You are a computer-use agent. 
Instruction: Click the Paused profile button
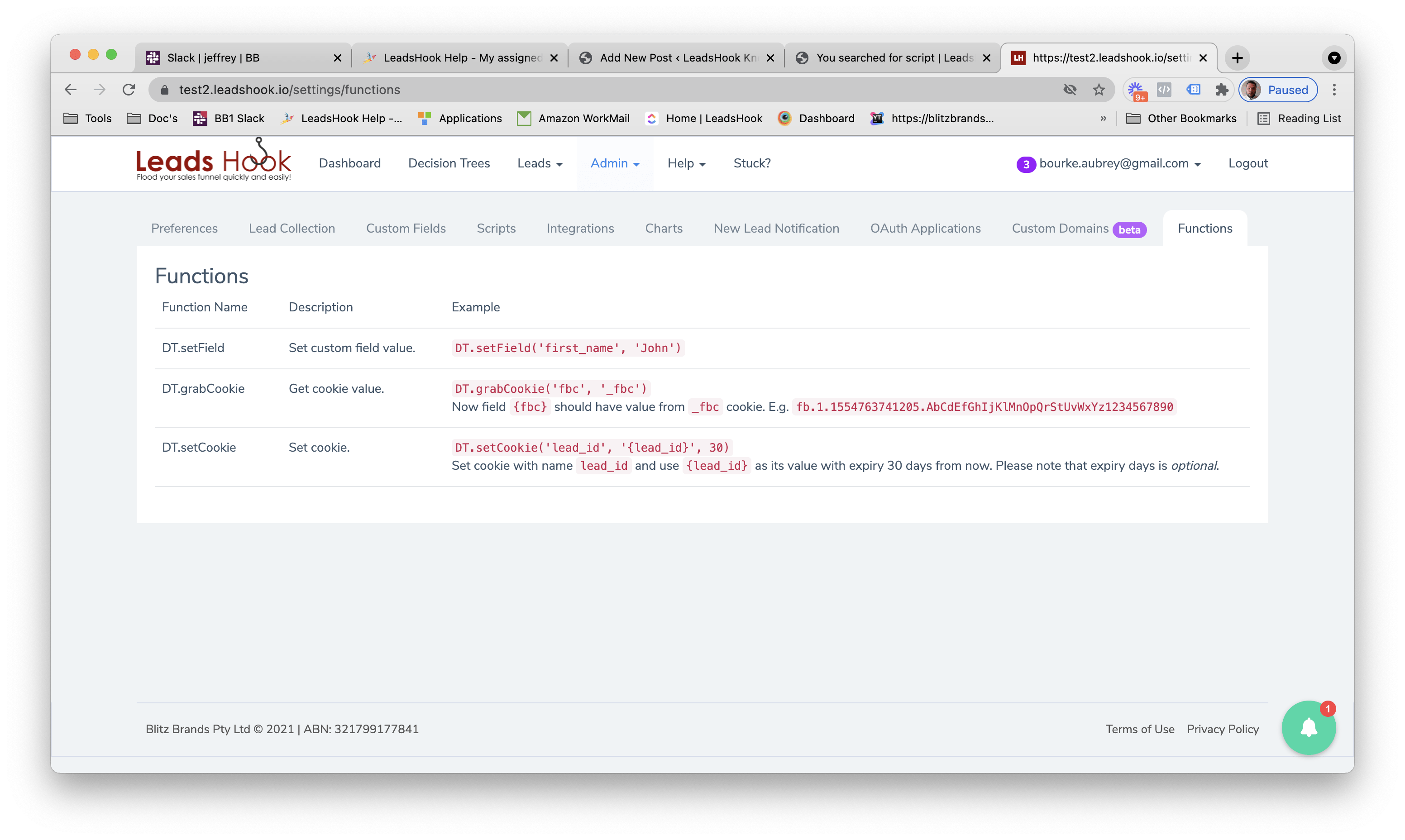(x=1278, y=90)
